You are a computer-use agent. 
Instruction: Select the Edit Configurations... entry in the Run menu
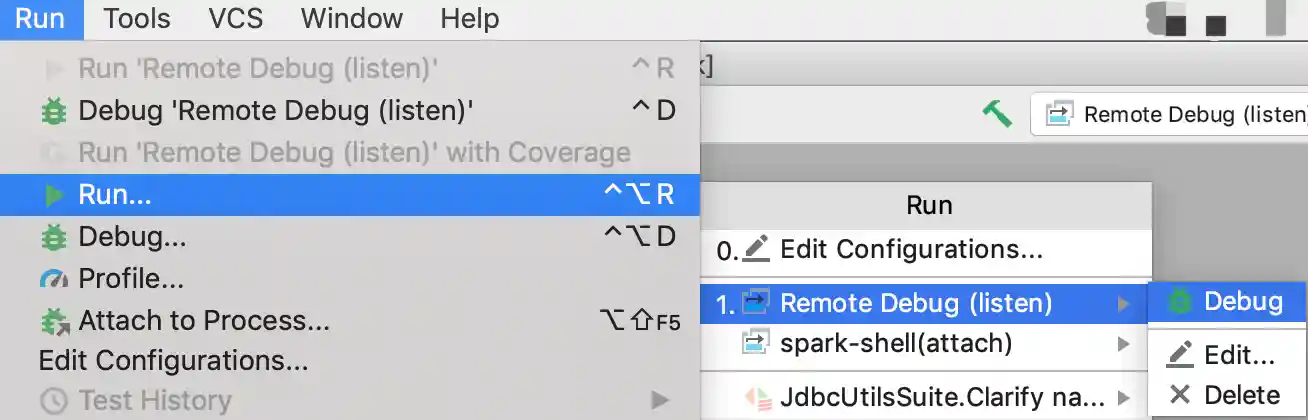click(173, 360)
